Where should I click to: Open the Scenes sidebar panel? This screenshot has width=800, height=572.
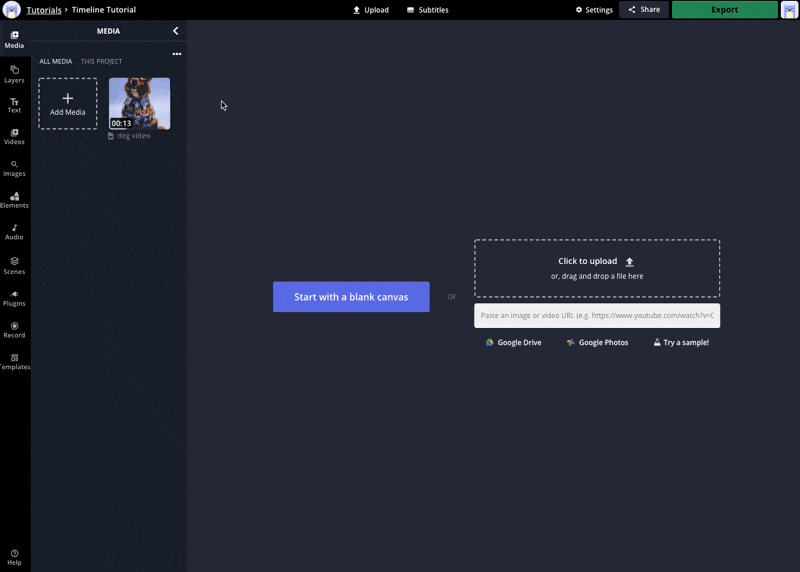pyautogui.click(x=14, y=265)
